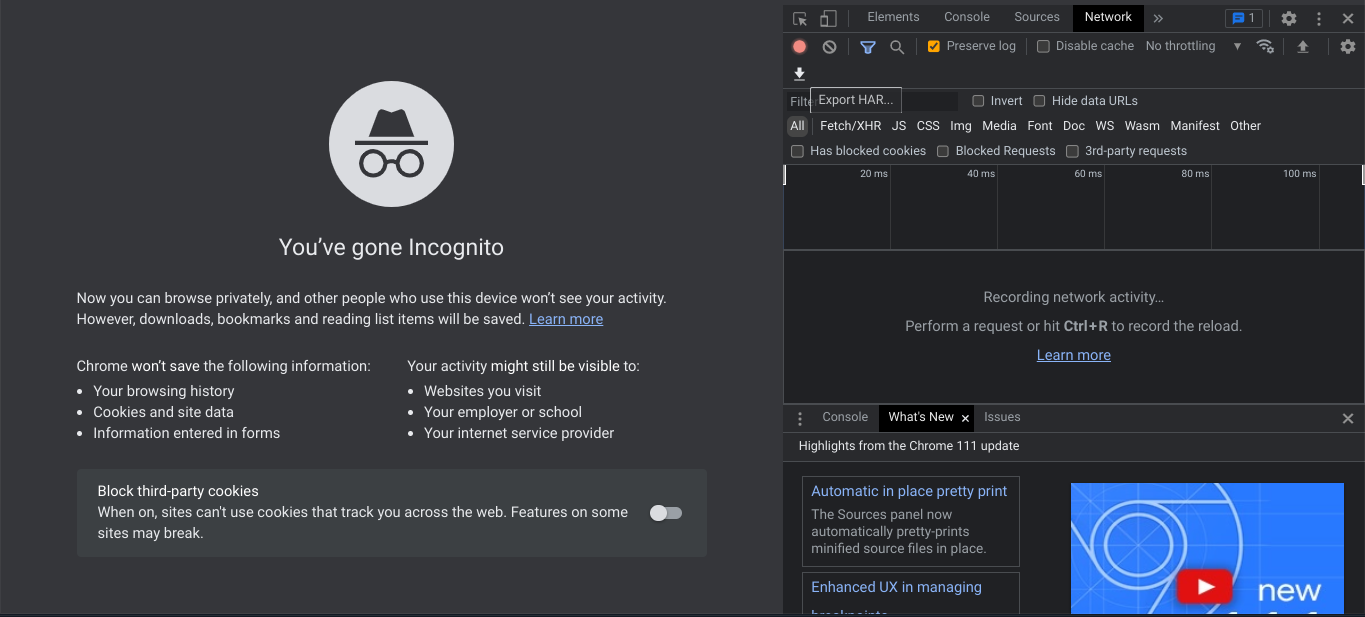Open Learn more link in Network panel
The image size is (1365, 617).
click(1074, 355)
